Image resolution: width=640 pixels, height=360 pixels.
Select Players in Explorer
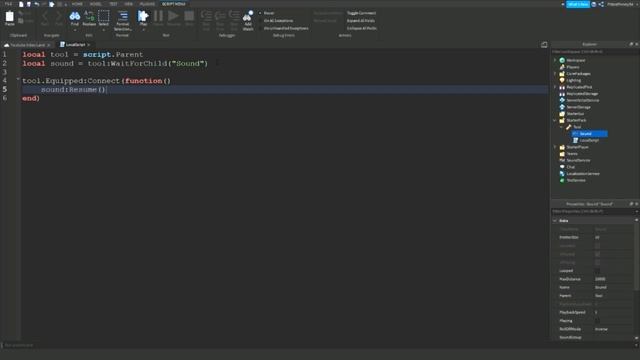pos(572,67)
